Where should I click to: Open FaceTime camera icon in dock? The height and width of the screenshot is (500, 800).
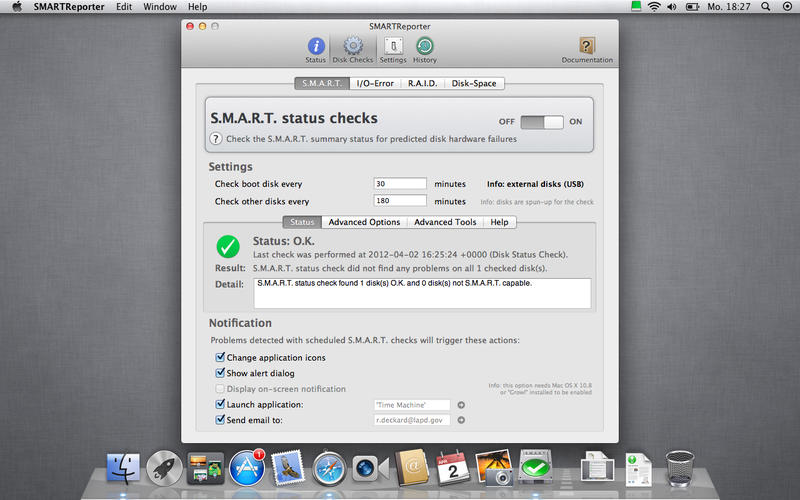click(370, 468)
